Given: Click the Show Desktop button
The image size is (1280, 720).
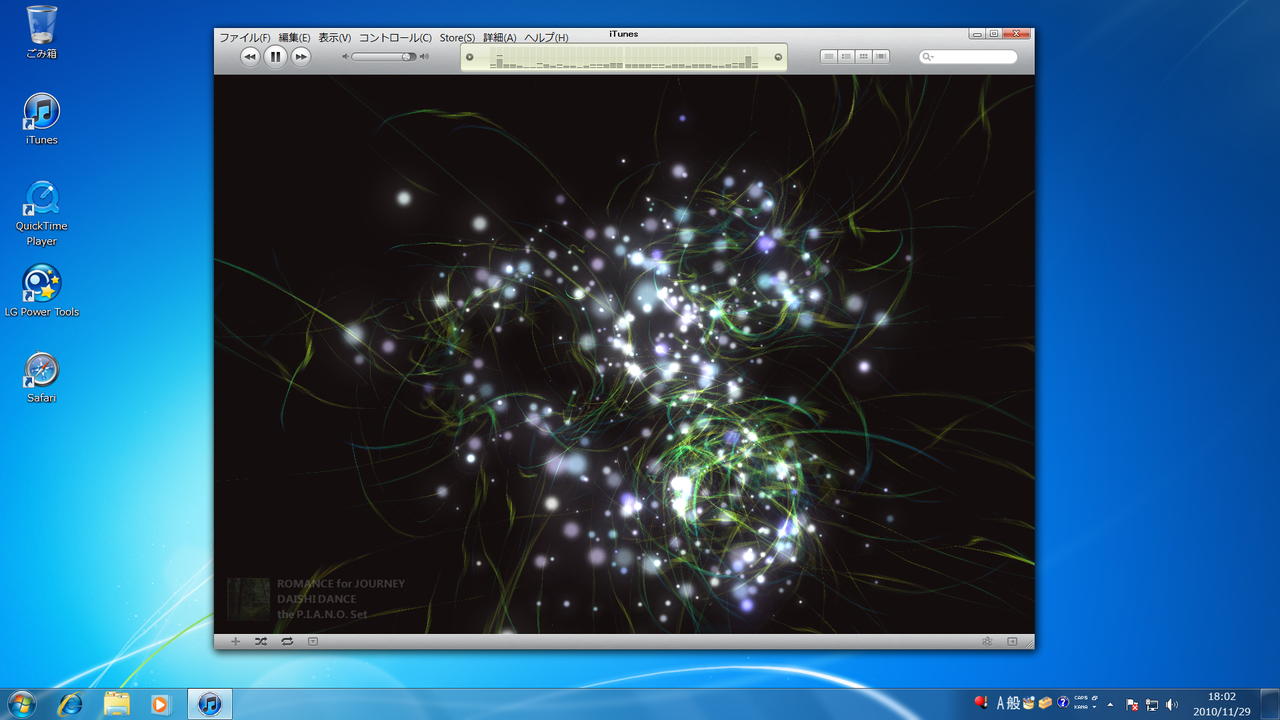Looking at the screenshot, I should coord(1272,704).
